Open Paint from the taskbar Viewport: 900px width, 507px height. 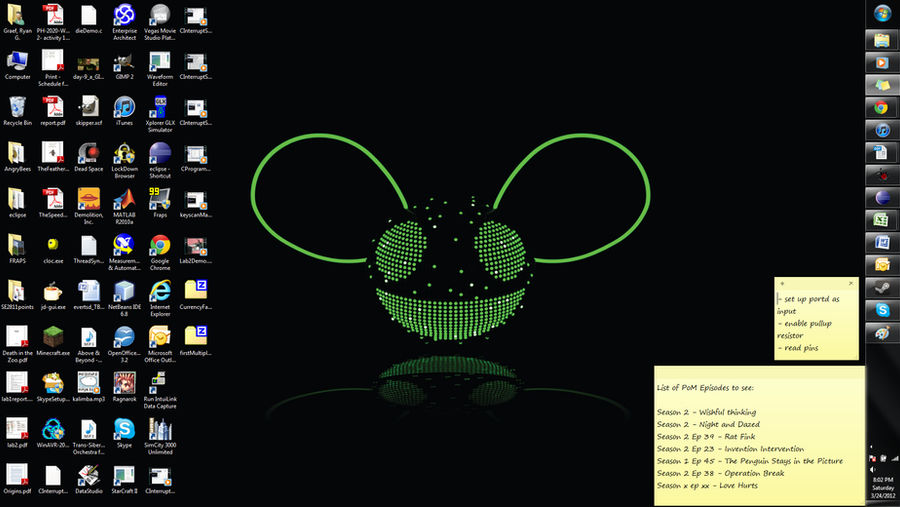click(x=882, y=332)
